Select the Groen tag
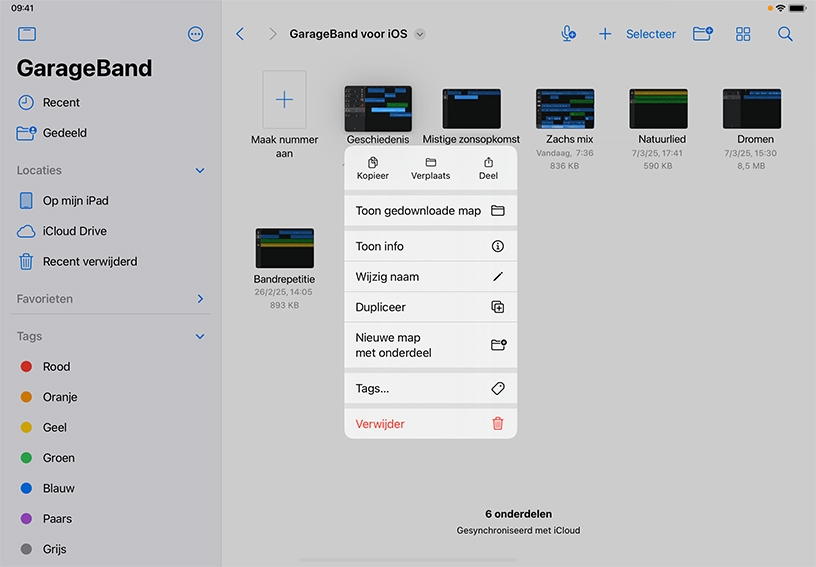 coord(110,458)
